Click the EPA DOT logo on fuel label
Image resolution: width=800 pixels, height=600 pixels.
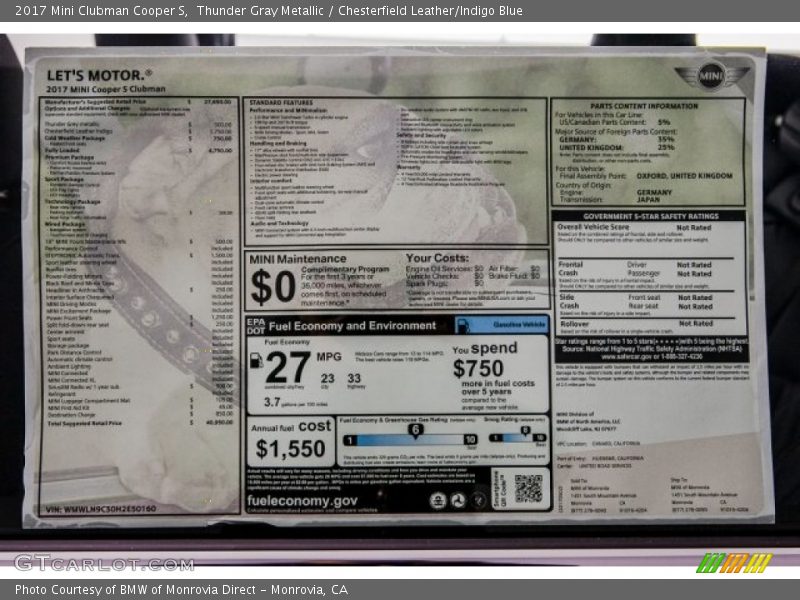[x=256, y=327]
